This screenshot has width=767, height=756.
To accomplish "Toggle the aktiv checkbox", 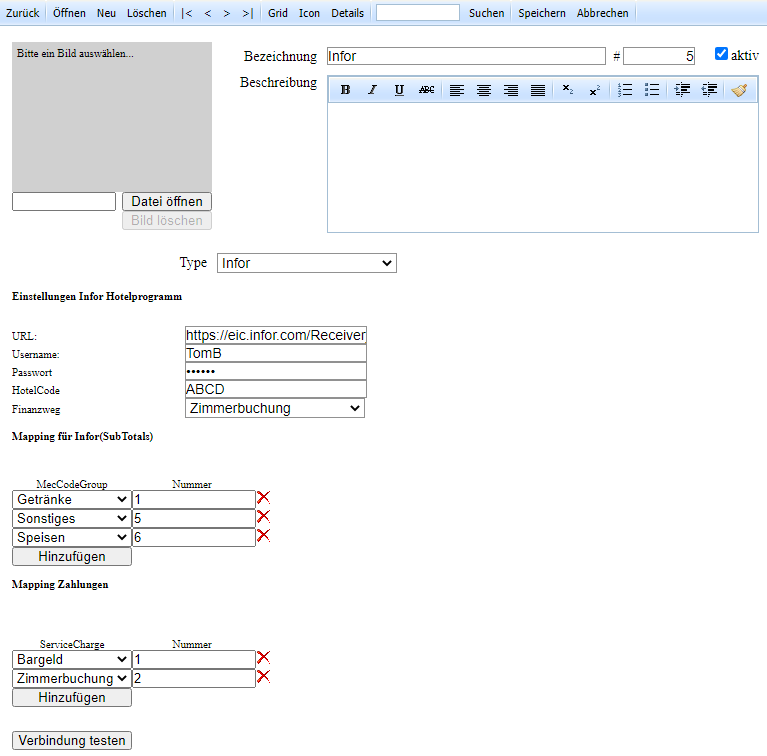I will pyautogui.click(x=721, y=54).
